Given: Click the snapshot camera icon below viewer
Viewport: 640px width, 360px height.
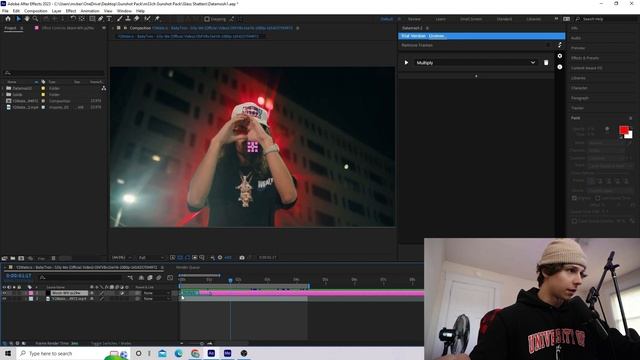Looking at the screenshot, I should 242,258.
